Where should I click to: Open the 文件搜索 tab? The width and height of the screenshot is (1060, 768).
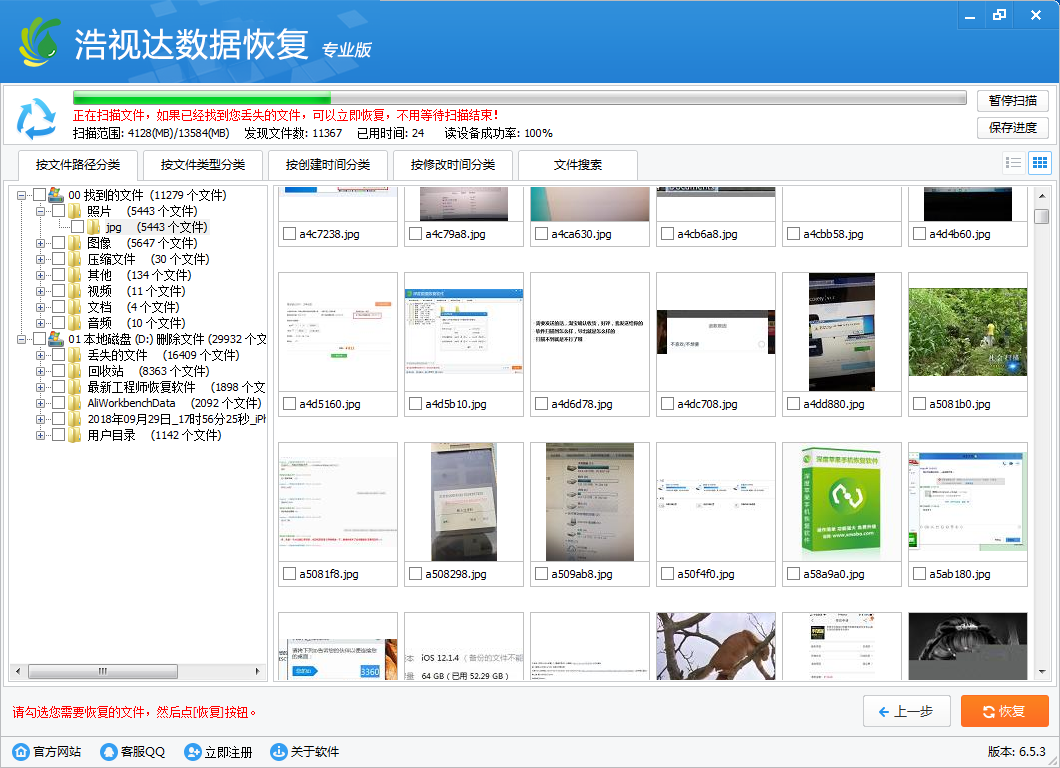[x=578, y=165]
